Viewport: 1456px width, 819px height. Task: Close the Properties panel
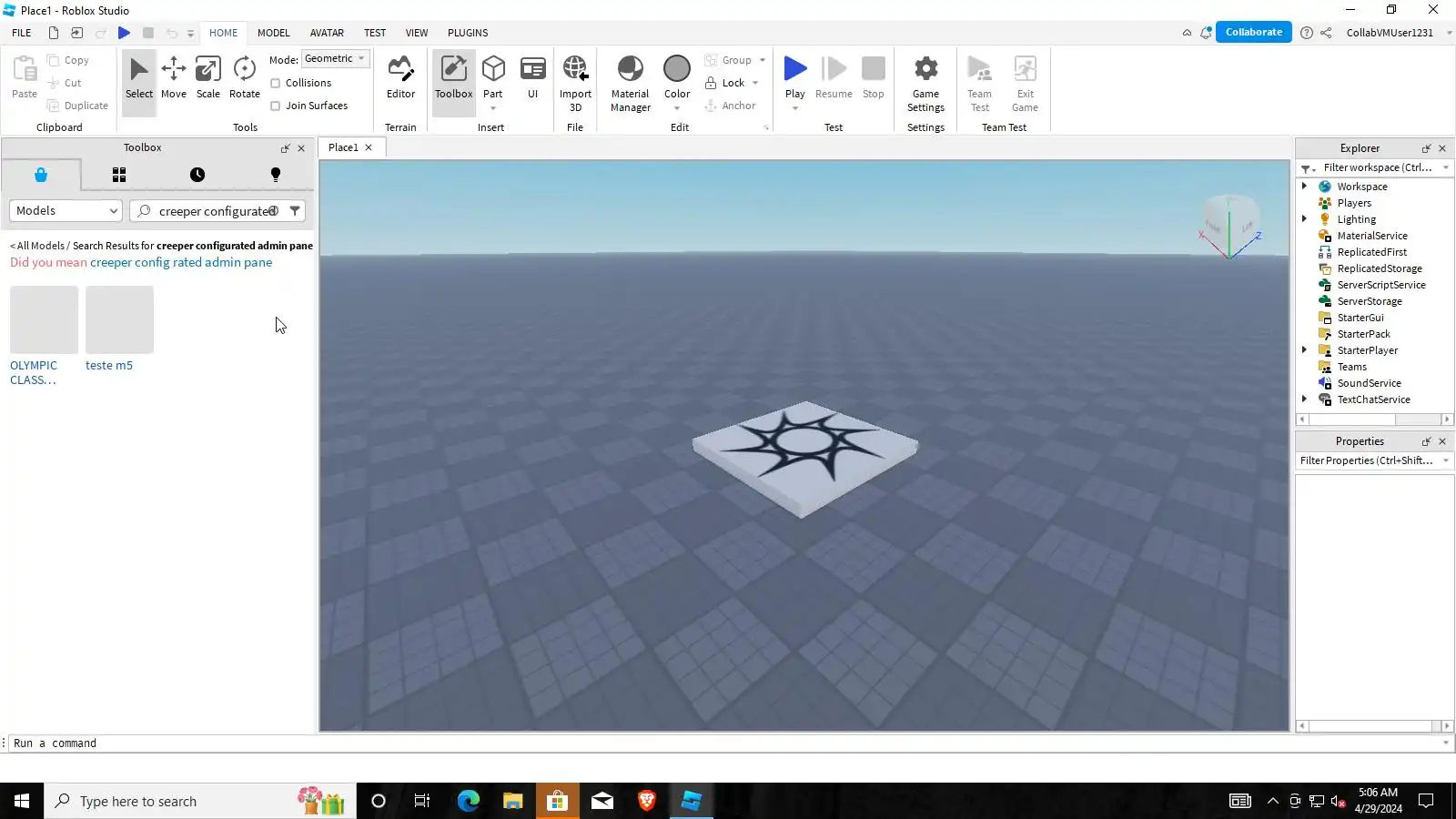click(x=1442, y=441)
